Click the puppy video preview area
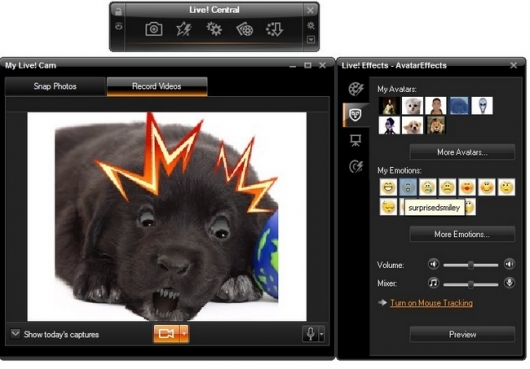This screenshot has height=369, width=530. pos(167,217)
